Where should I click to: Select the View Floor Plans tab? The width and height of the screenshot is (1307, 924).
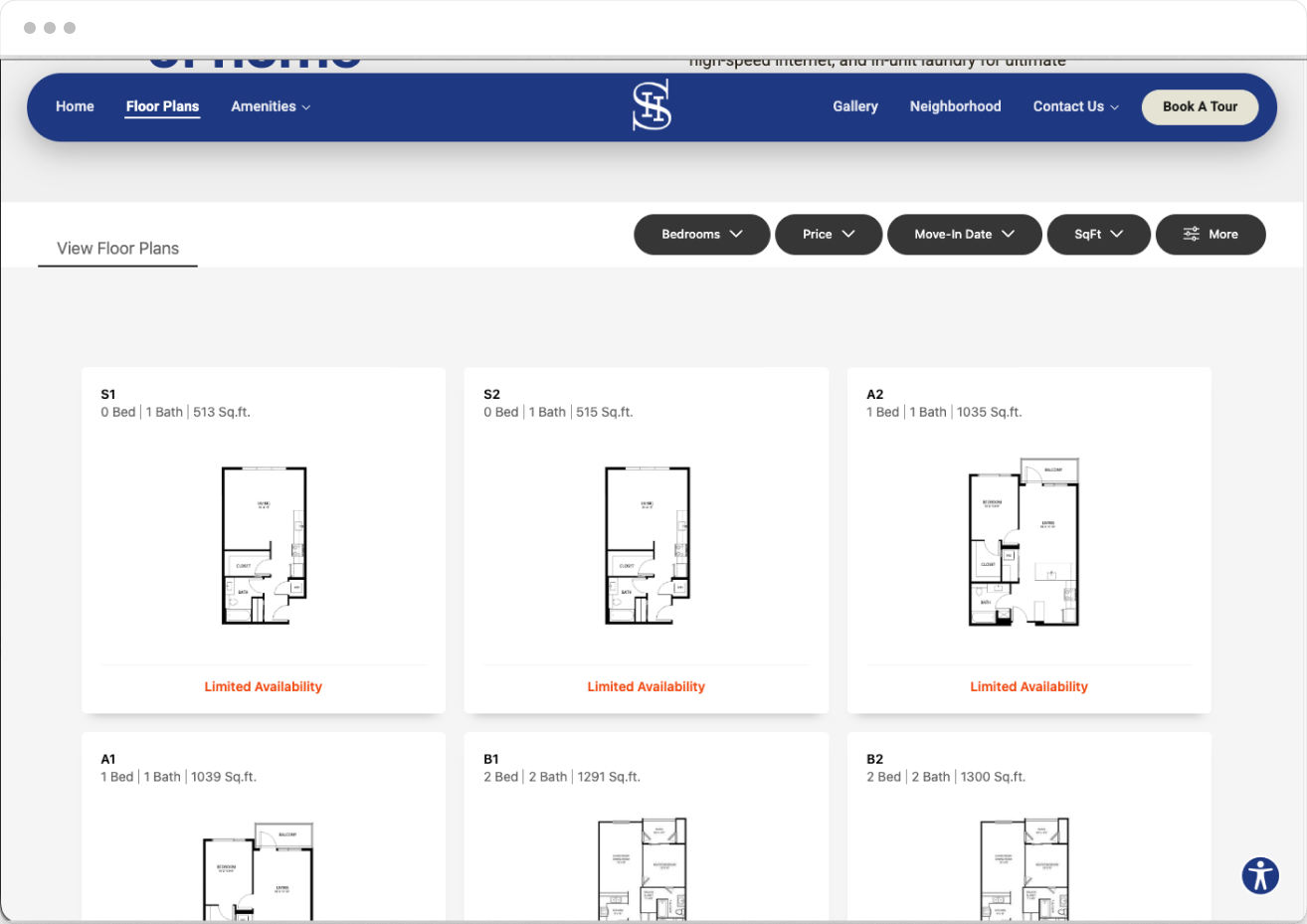[117, 249]
